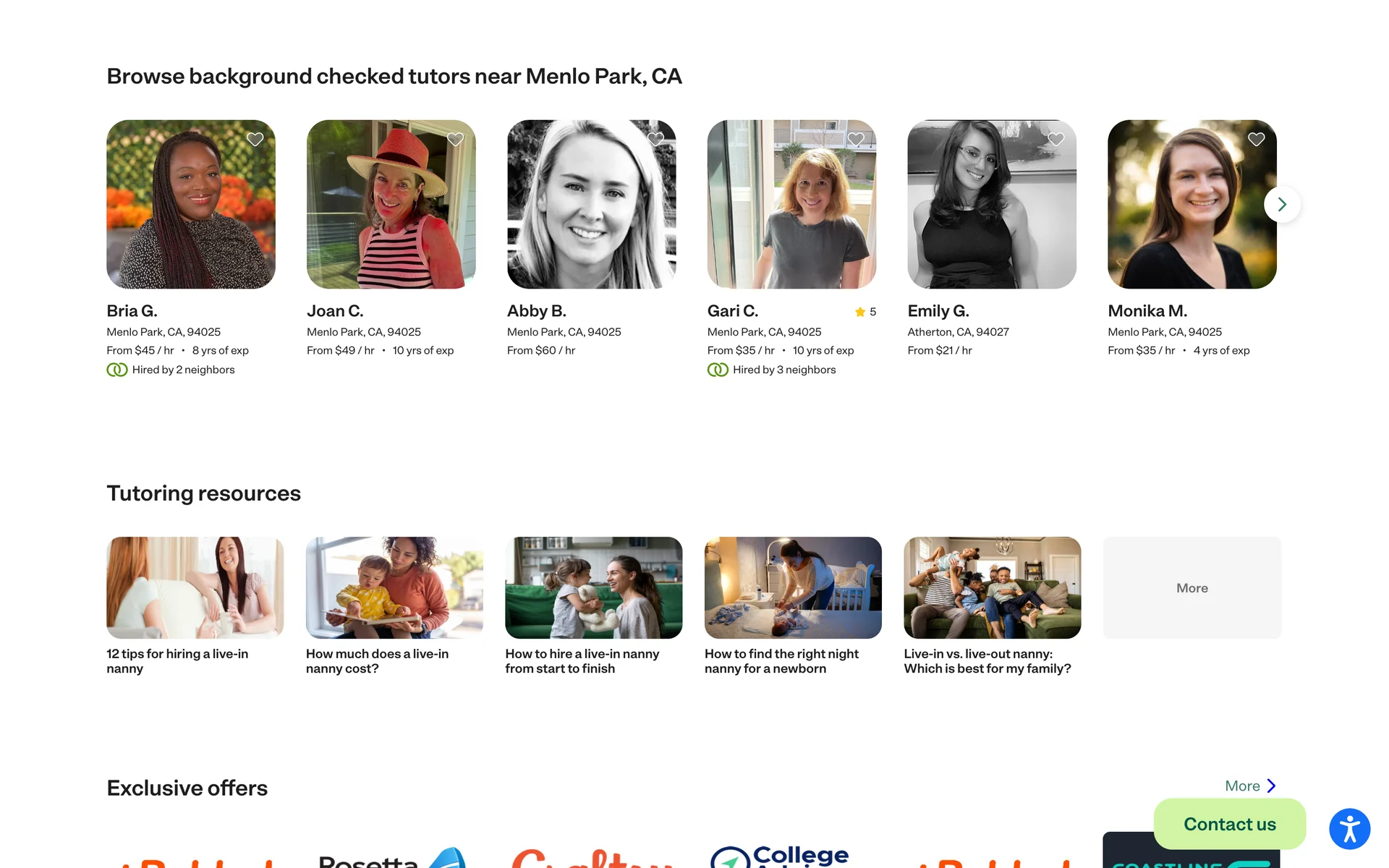Favorite Bria G. with heart icon
This screenshot has height=868, width=1389.
coord(255,139)
